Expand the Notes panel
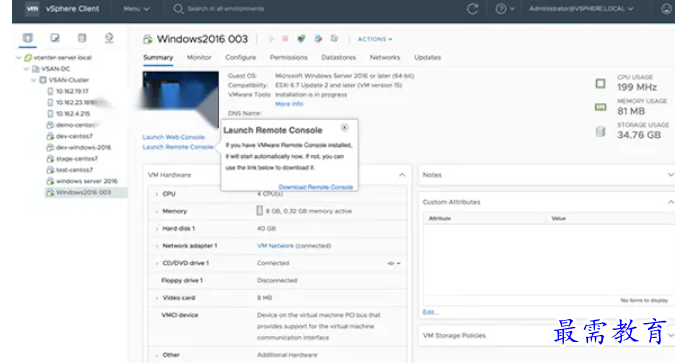Image resolution: width=675 pixels, height=363 pixels. [x=671, y=174]
